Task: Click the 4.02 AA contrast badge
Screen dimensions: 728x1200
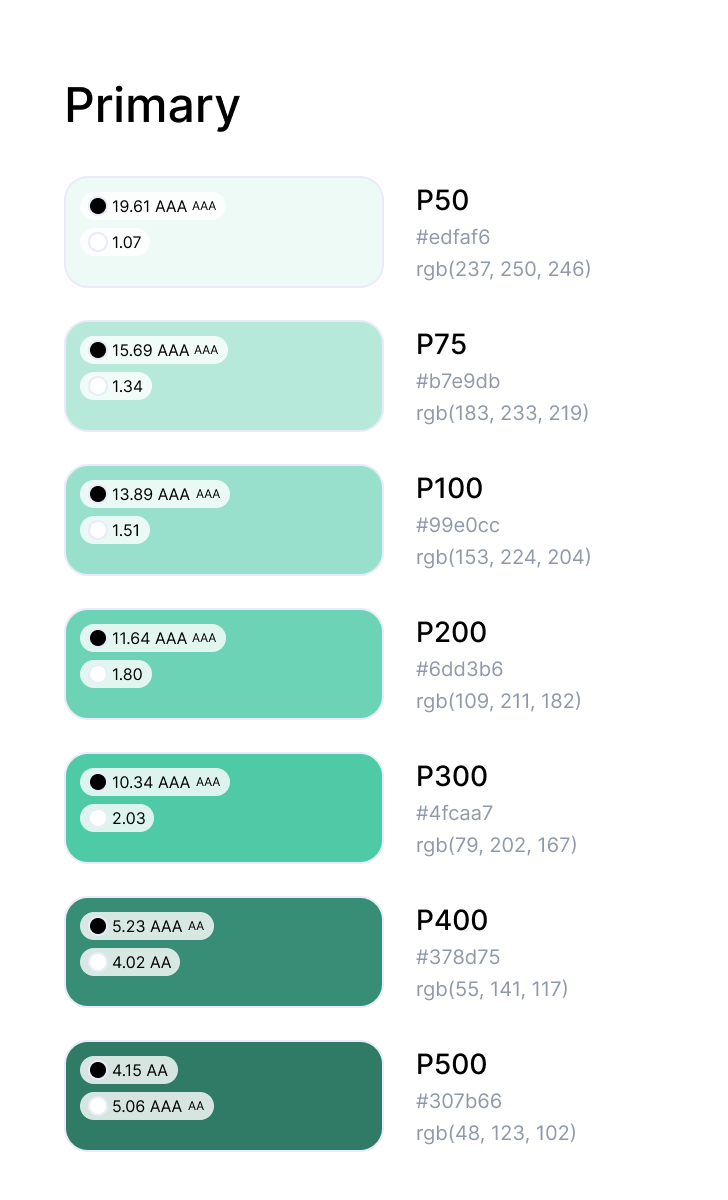Action: click(x=130, y=962)
